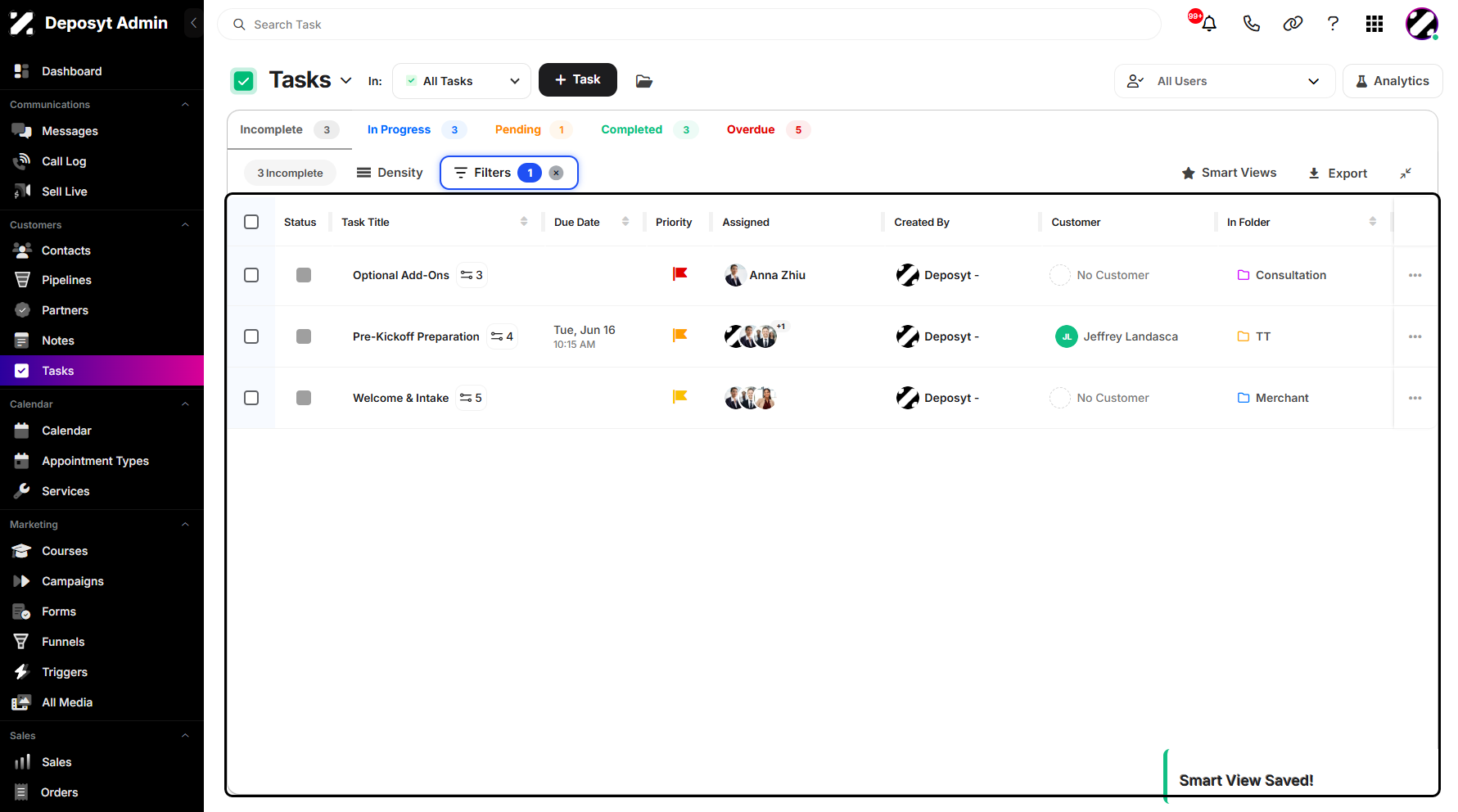Open the All Tasks dropdown
The image size is (1458, 812).
pyautogui.click(x=462, y=81)
